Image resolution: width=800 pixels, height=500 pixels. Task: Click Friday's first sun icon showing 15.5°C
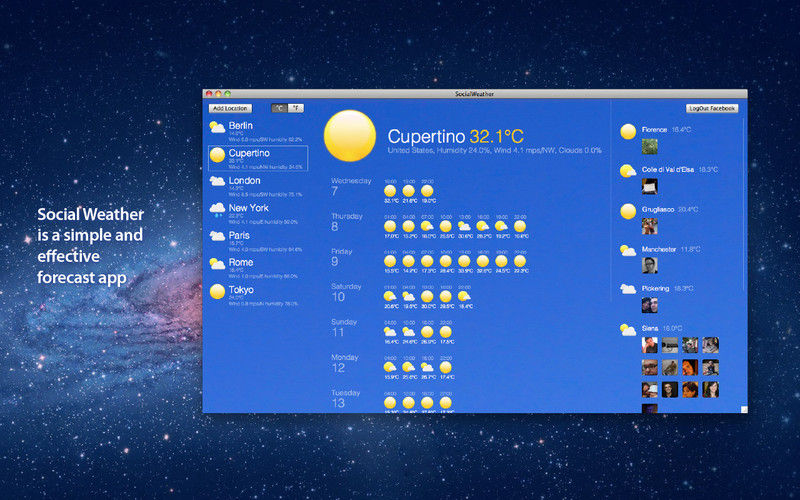tap(390, 261)
